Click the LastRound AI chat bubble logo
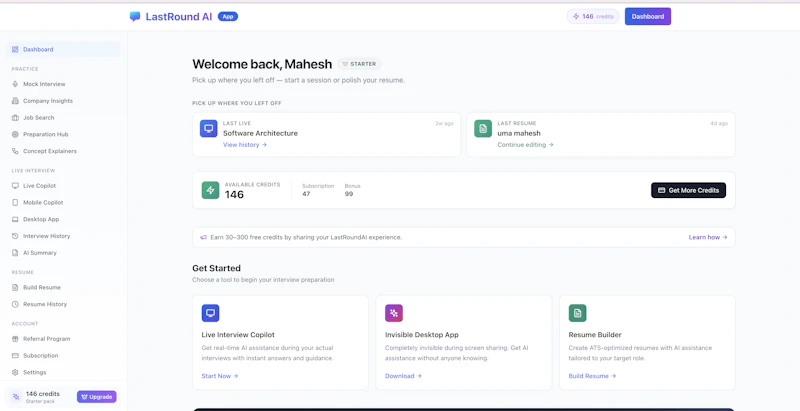This screenshot has height=411, width=800. click(135, 16)
